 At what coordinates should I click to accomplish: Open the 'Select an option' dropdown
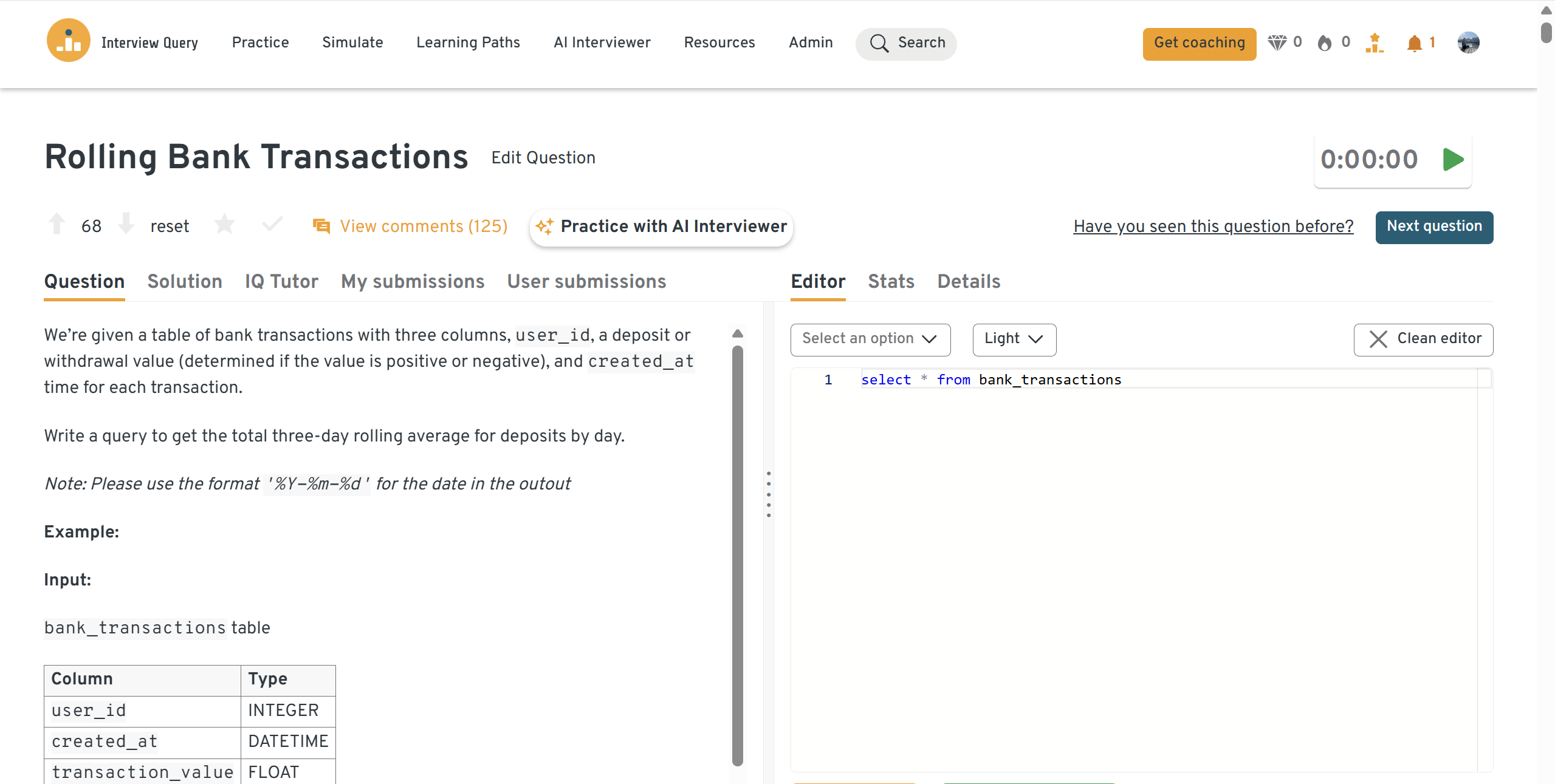(x=870, y=339)
